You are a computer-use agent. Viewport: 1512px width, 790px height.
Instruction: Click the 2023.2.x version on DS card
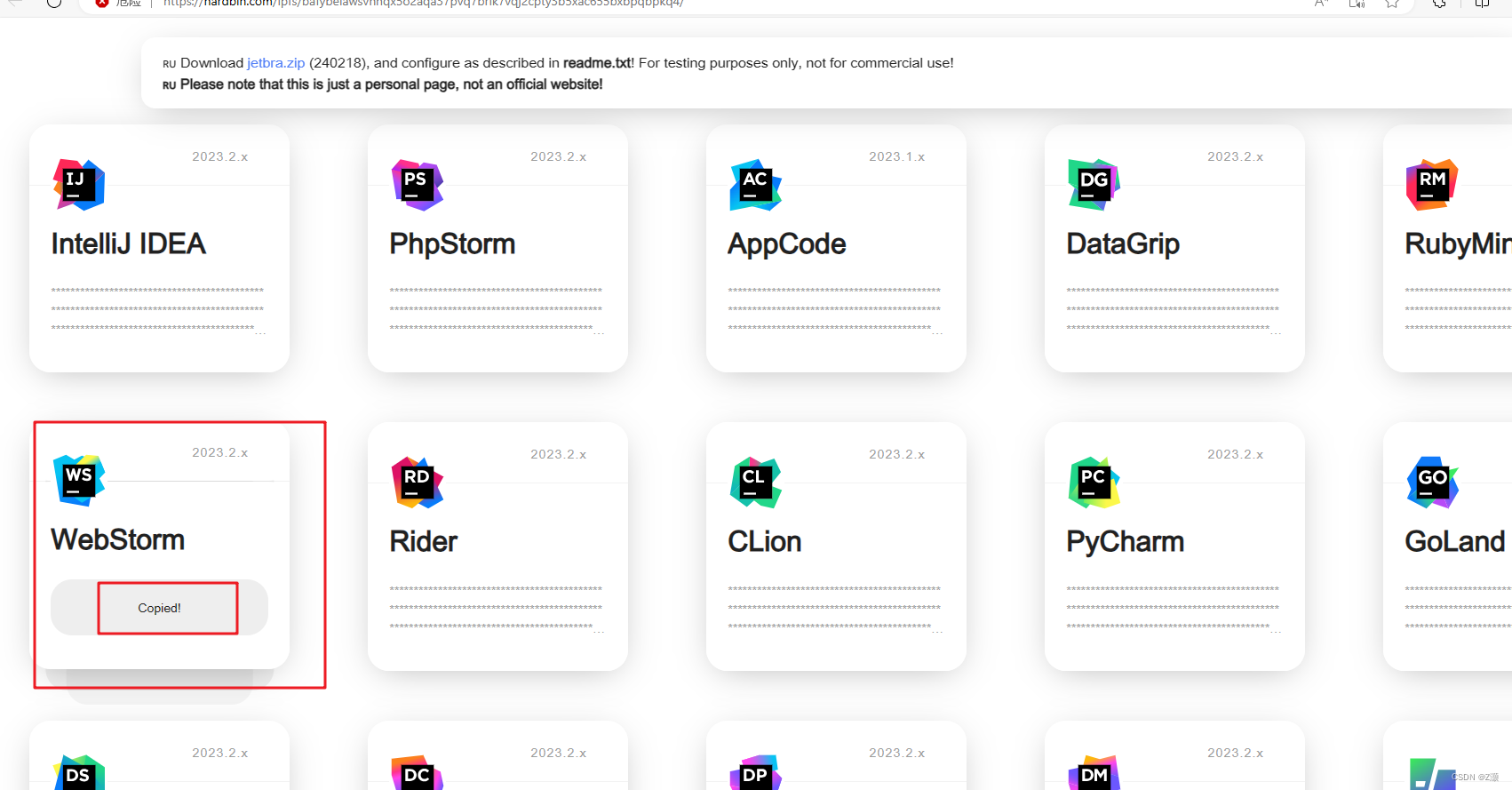pos(219,753)
